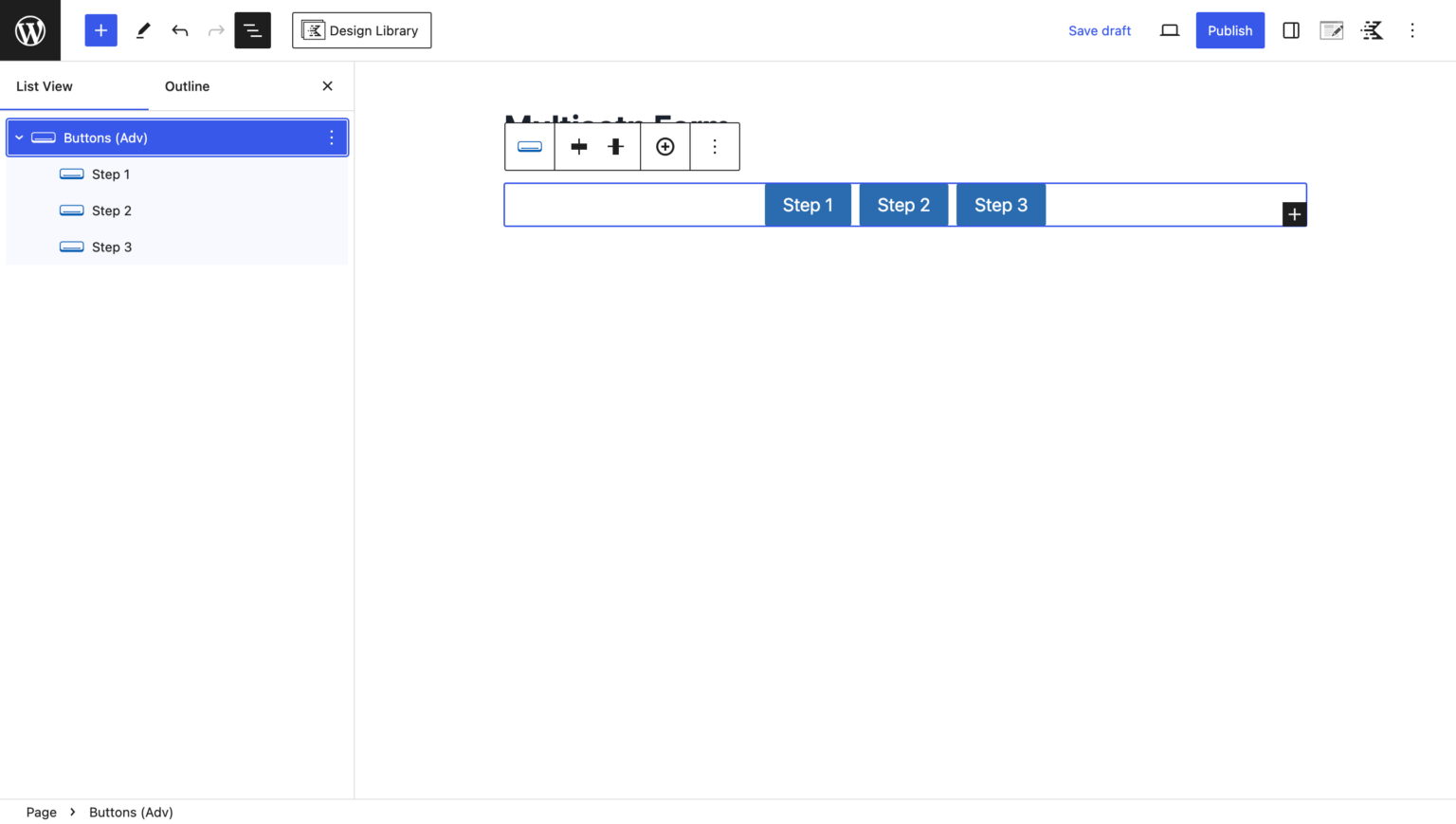
Task: Switch to the Outline tab
Action: (x=187, y=86)
